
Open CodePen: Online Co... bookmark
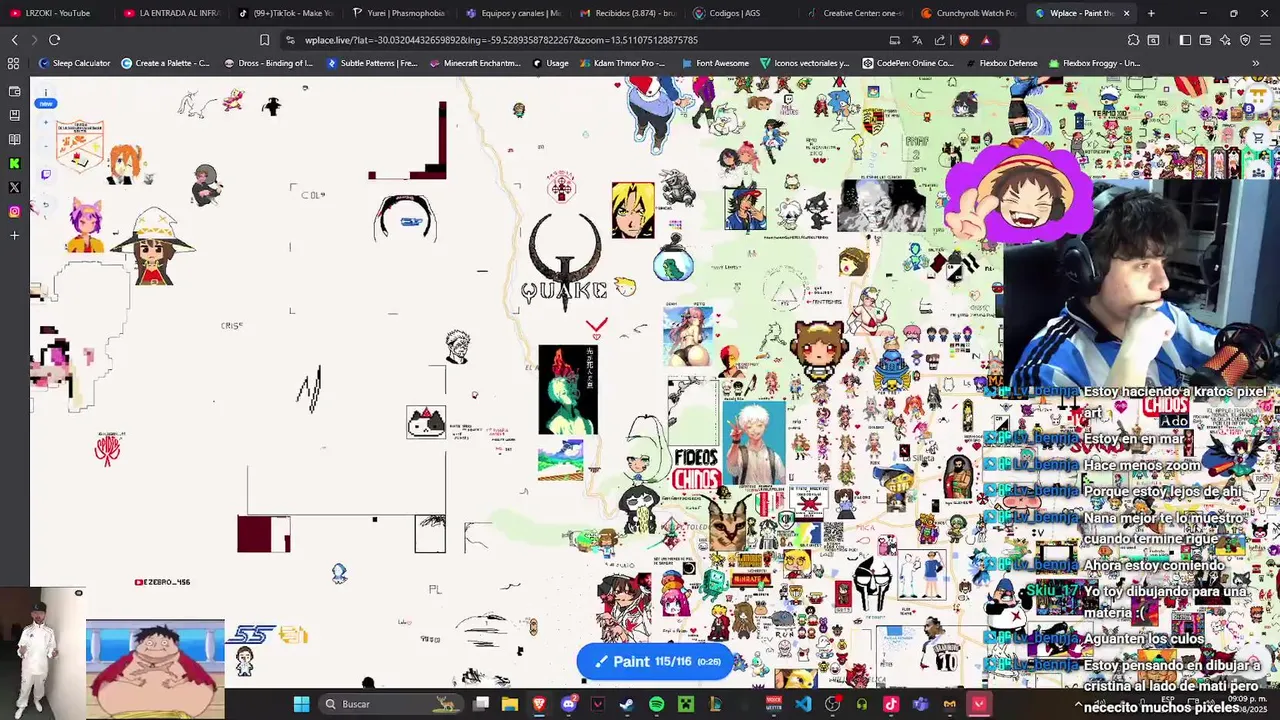click(908, 63)
